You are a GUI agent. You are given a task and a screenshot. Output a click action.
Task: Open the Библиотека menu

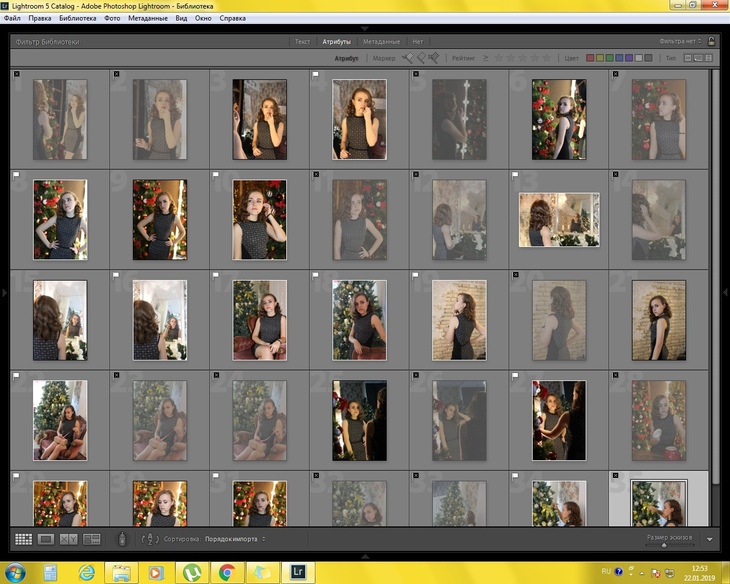point(78,18)
